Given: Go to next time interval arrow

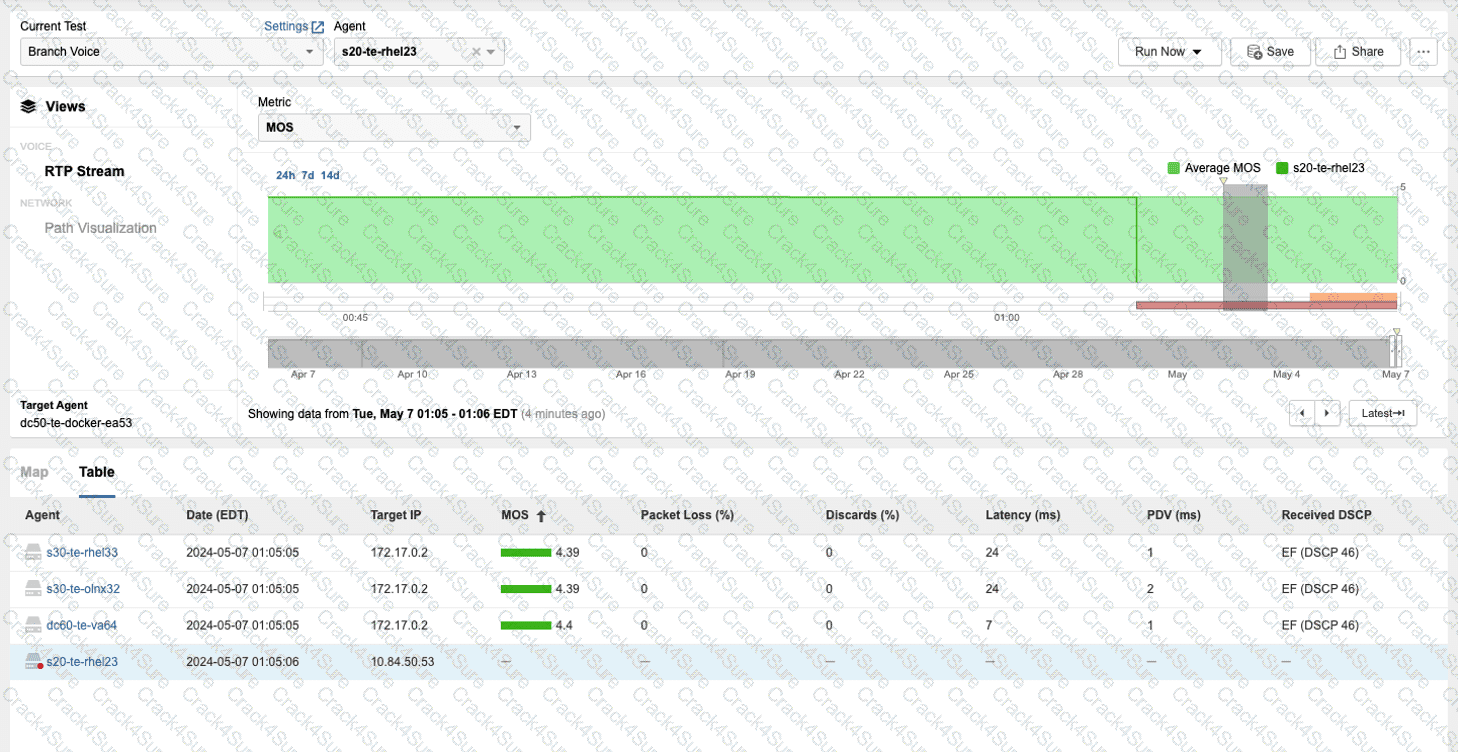Looking at the screenshot, I should click(x=1327, y=413).
